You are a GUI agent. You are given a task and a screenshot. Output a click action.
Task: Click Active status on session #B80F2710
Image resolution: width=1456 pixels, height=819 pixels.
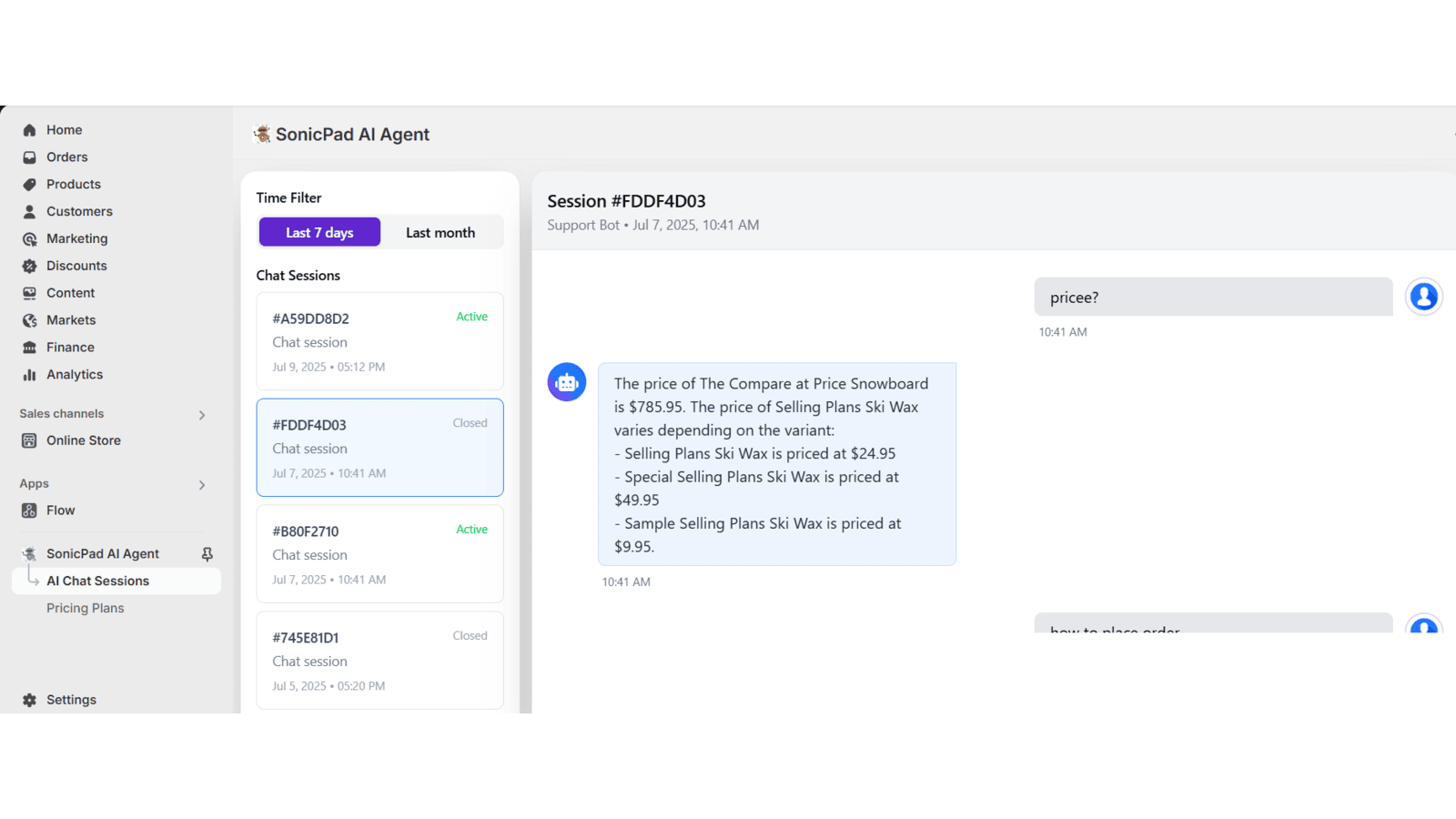(x=471, y=530)
